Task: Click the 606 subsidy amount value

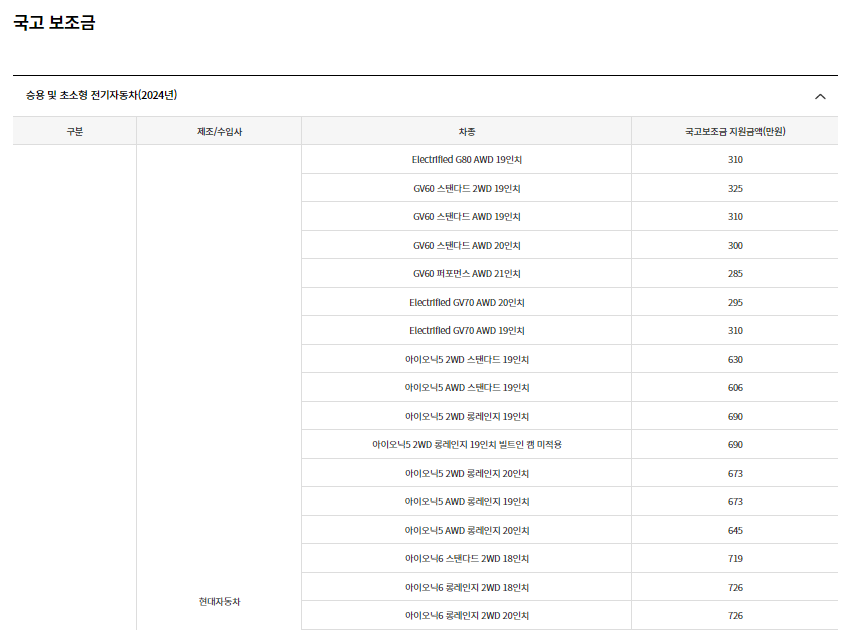Action: [735, 388]
